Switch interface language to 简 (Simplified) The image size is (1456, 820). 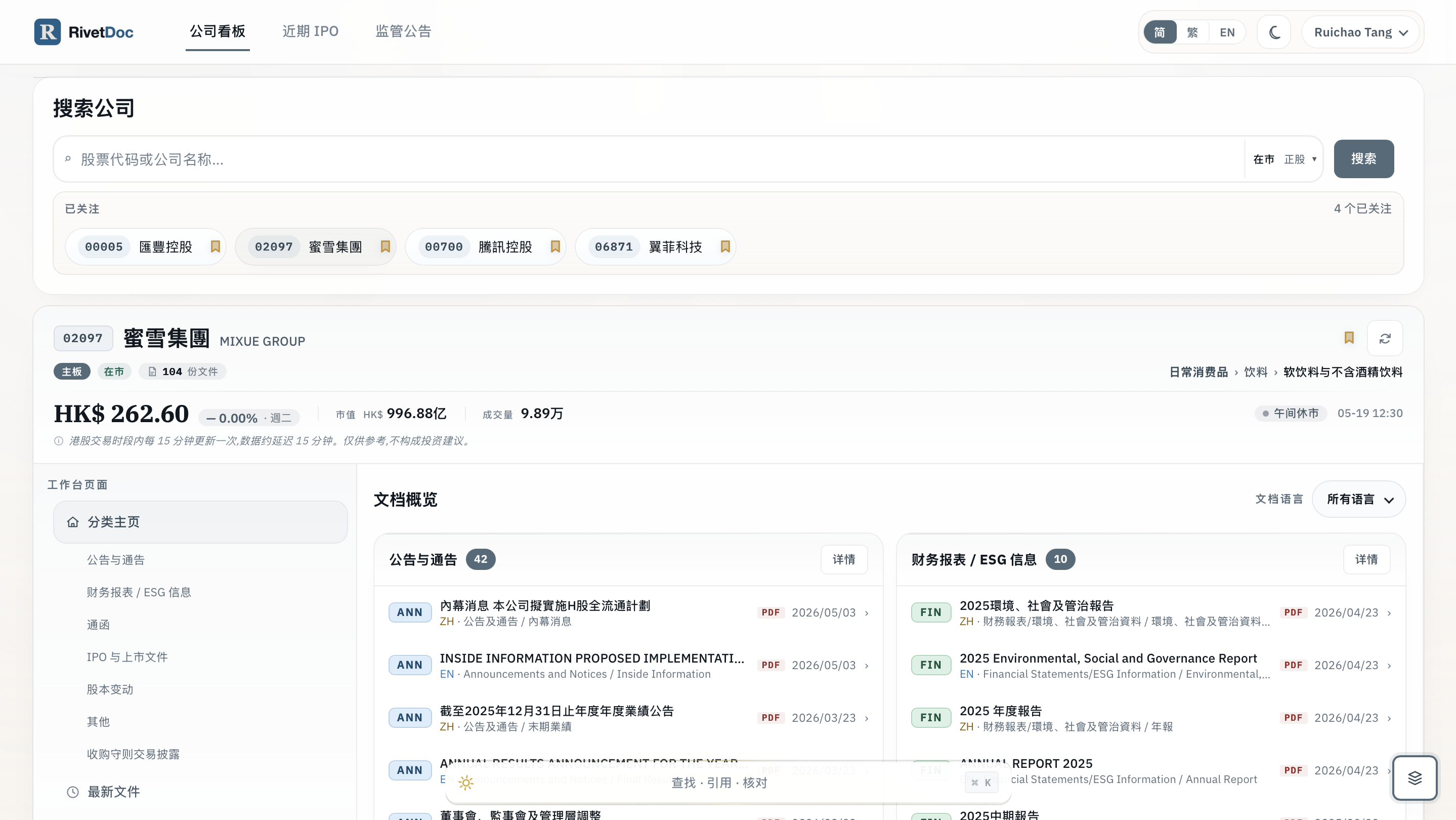(1160, 32)
